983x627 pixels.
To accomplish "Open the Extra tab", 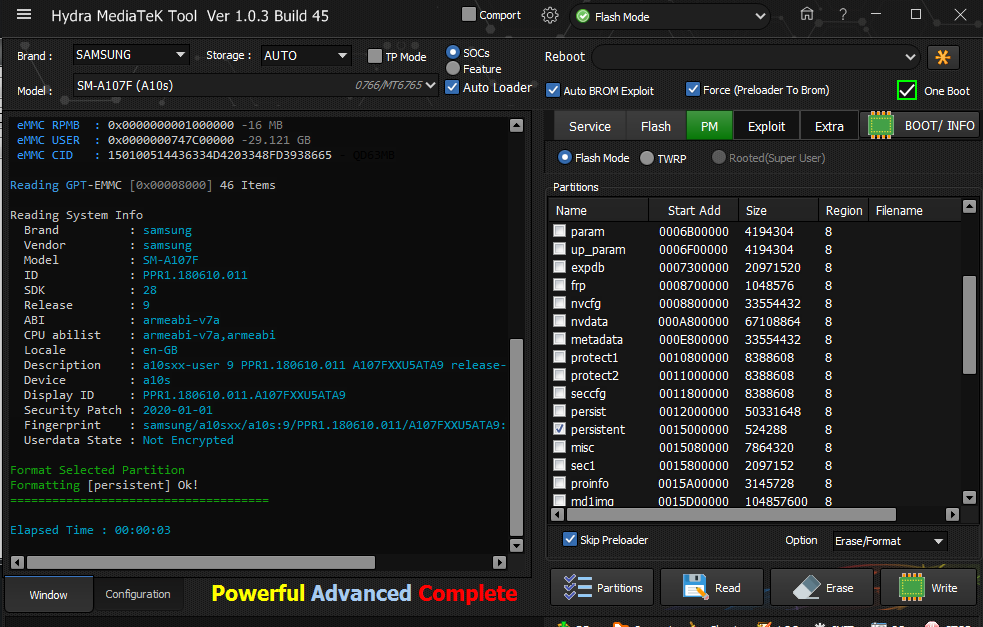I will [829, 126].
